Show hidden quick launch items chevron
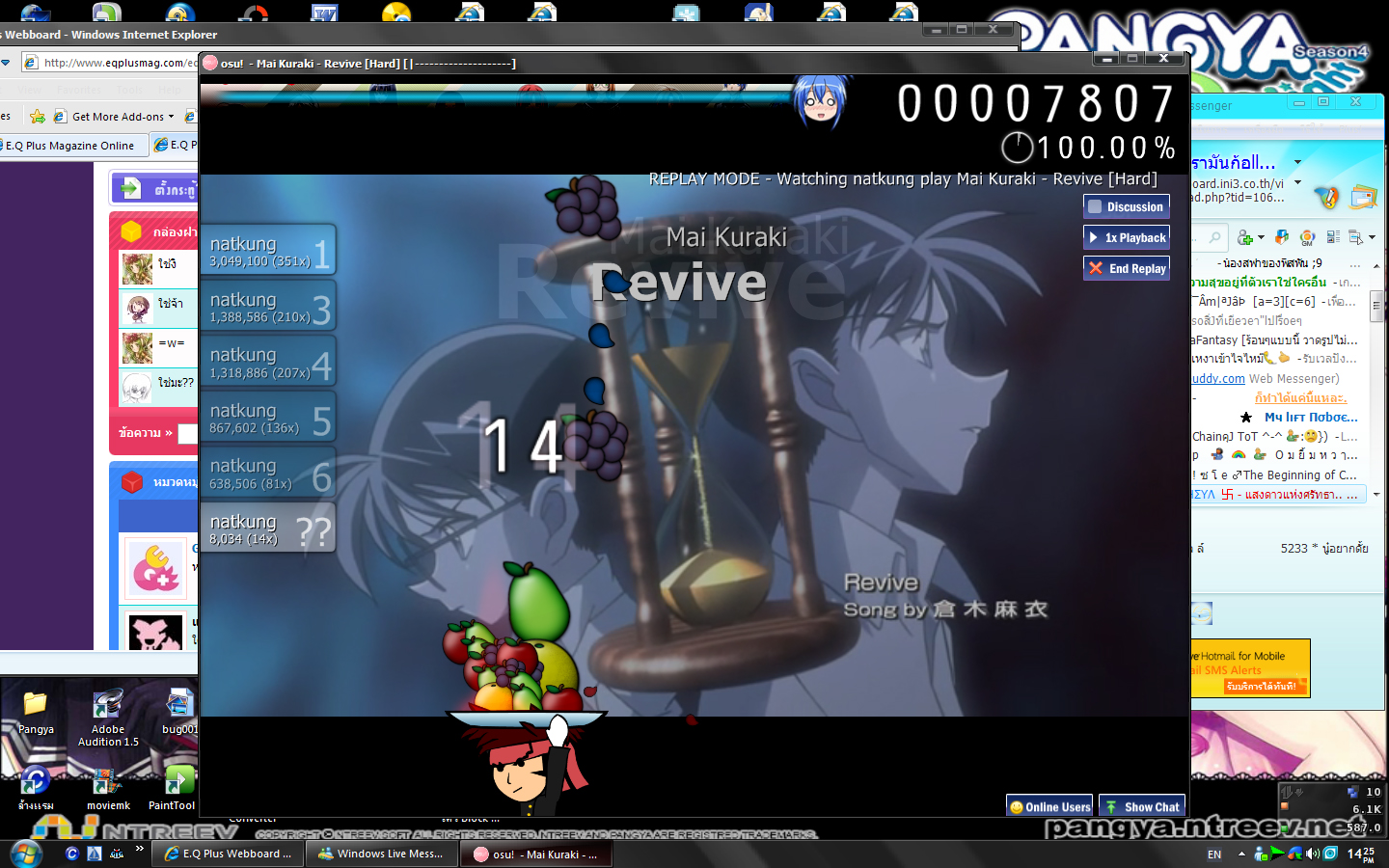Viewport: 1389px width, 868px height. (139, 849)
